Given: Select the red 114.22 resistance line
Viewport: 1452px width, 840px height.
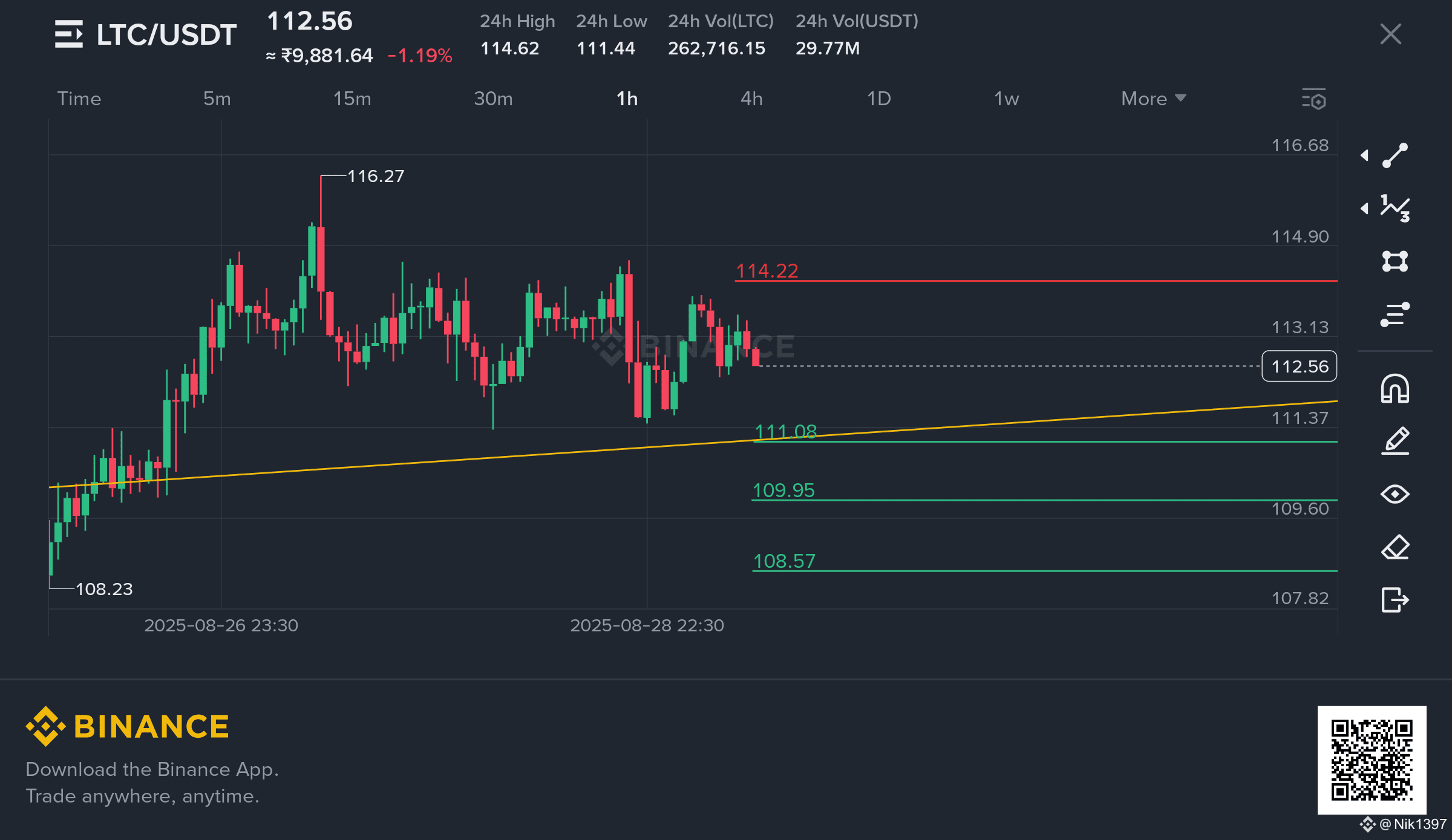Looking at the screenshot, I should click(x=1036, y=281).
